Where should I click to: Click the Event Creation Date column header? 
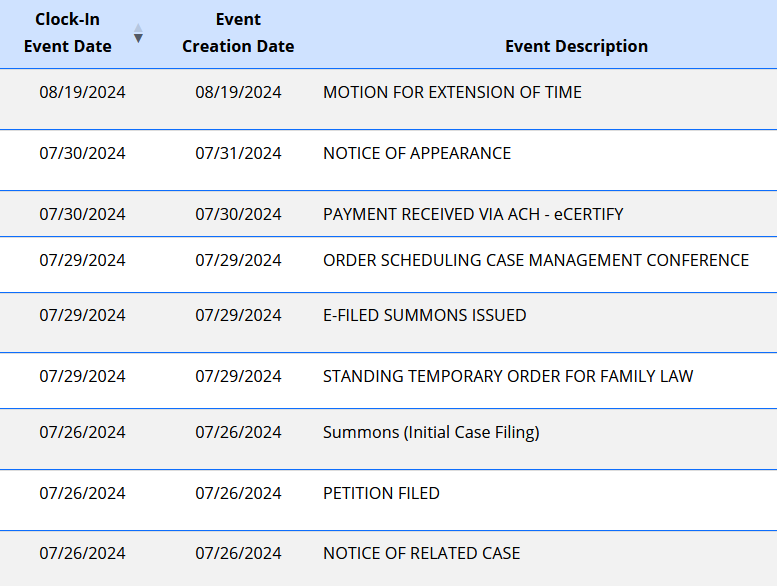(x=238, y=33)
